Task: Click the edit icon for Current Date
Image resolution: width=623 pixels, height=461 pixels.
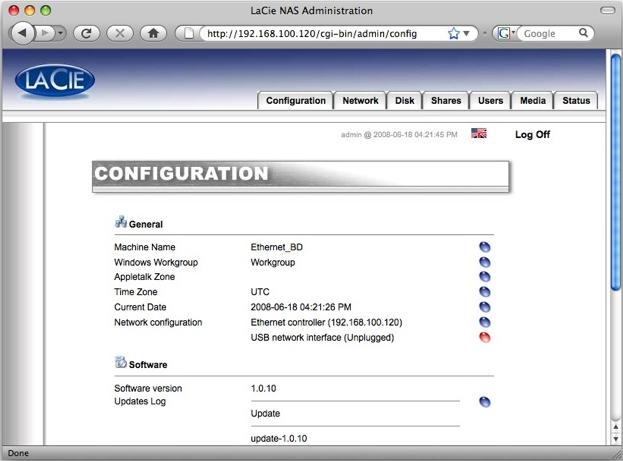Action: (485, 307)
